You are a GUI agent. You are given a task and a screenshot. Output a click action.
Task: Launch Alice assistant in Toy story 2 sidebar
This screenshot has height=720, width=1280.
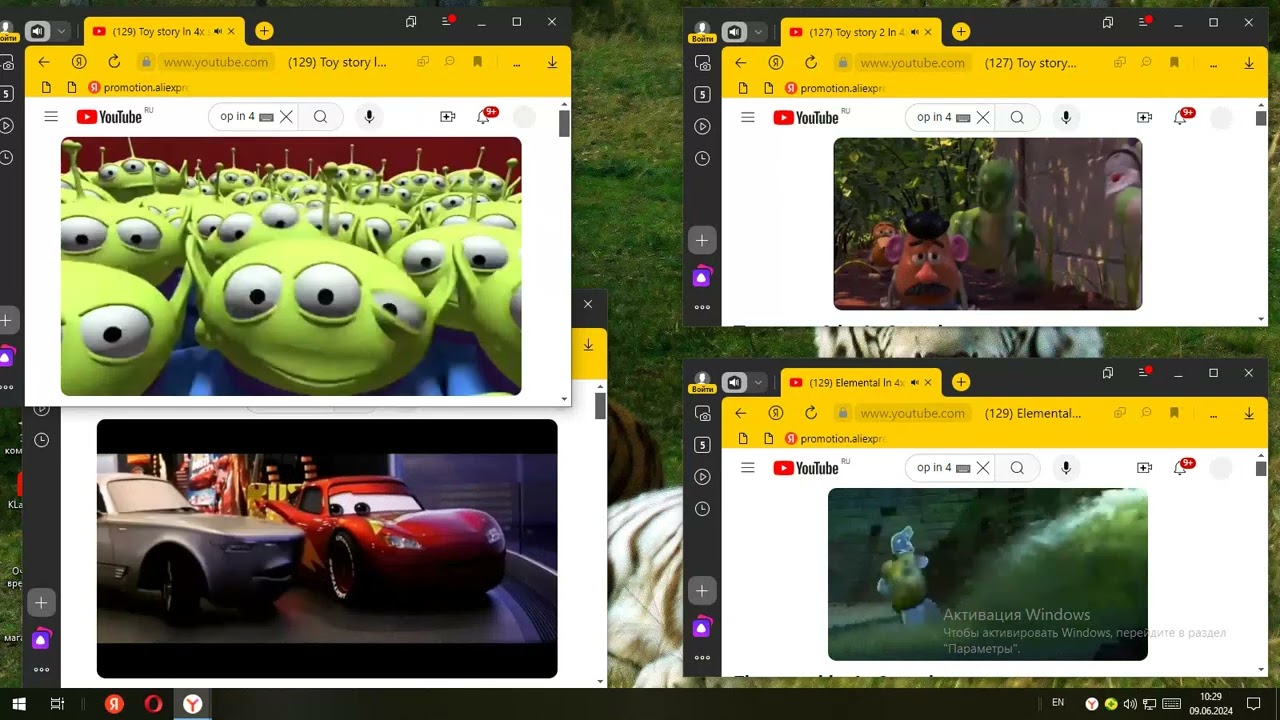tap(702, 277)
